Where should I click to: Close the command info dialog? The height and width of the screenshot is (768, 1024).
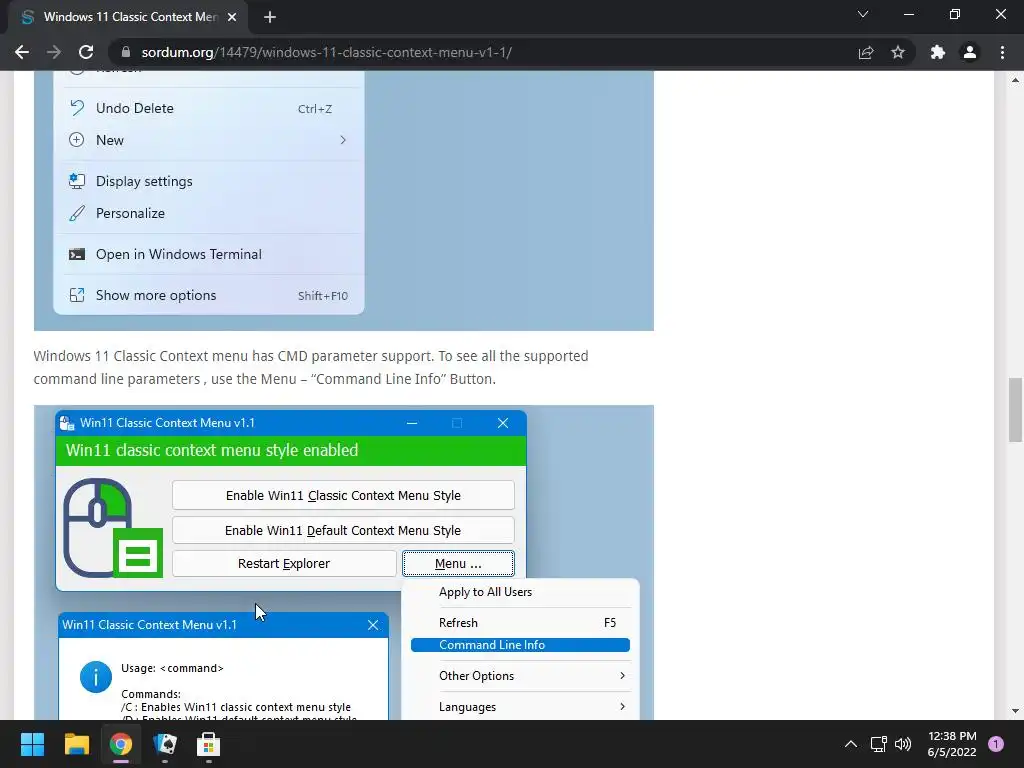click(x=373, y=625)
